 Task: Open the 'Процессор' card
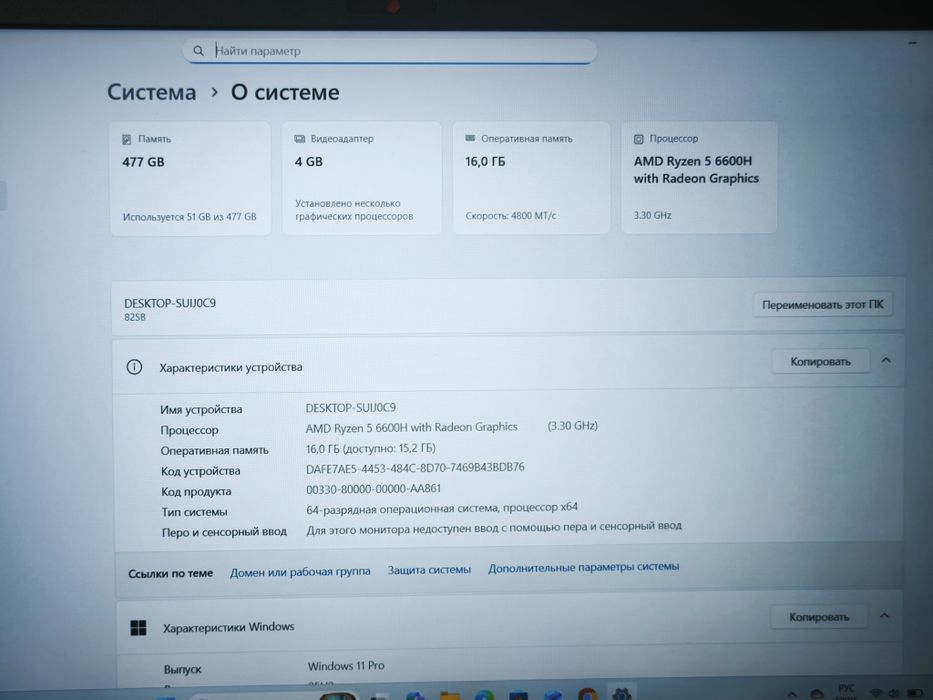[699, 177]
